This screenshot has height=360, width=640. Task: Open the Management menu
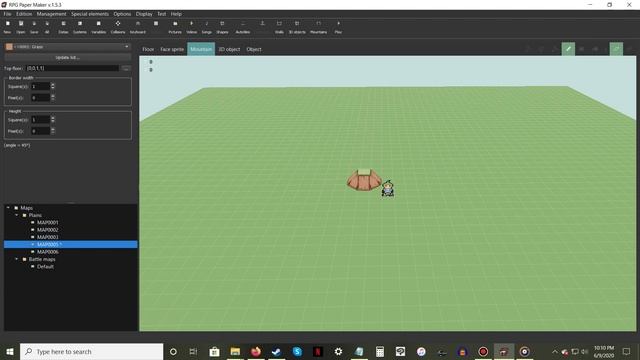(51, 14)
